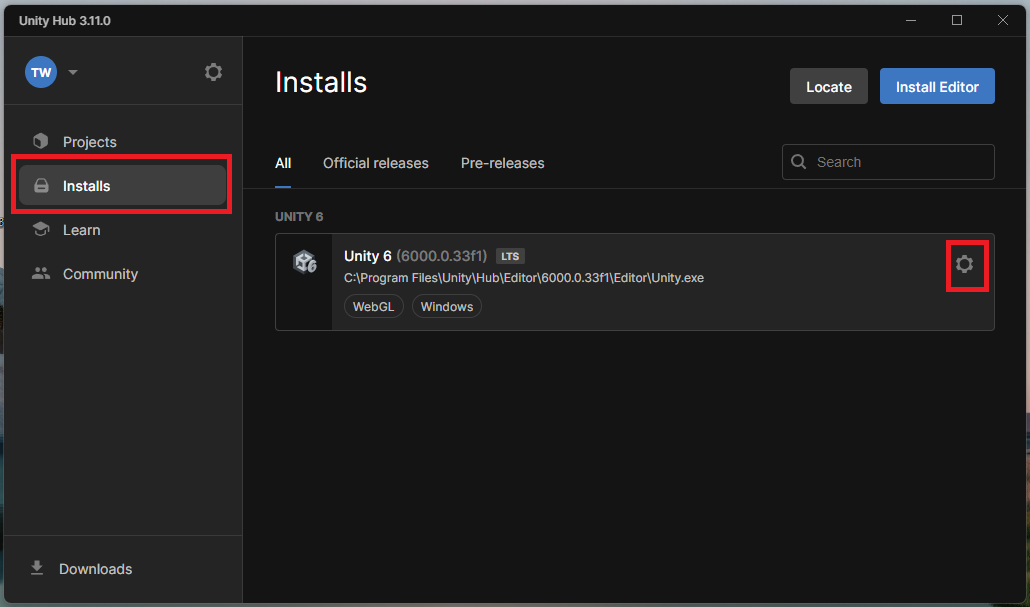The height and width of the screenshot is (607, 1030).
Task: Click the Learn graduation cap icon
Action: pyautogui.click(x=41, y=230)
